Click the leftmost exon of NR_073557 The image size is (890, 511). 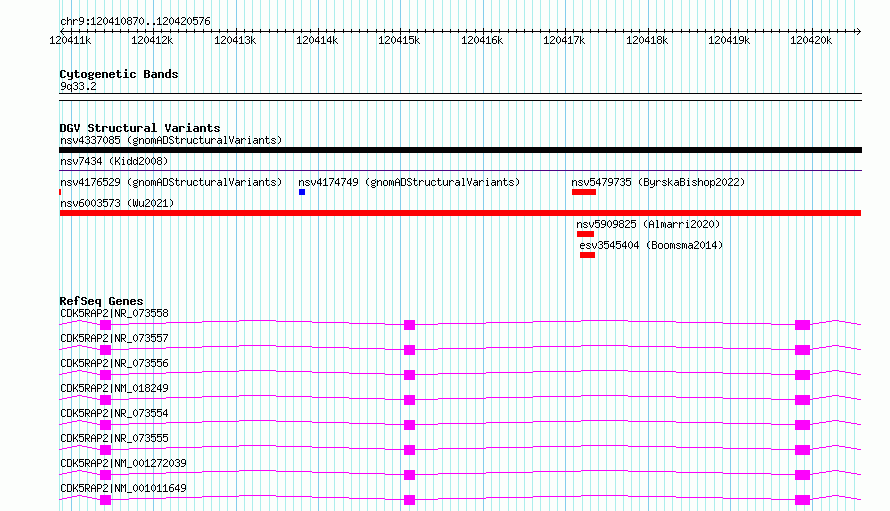click(x=106, y=350)
